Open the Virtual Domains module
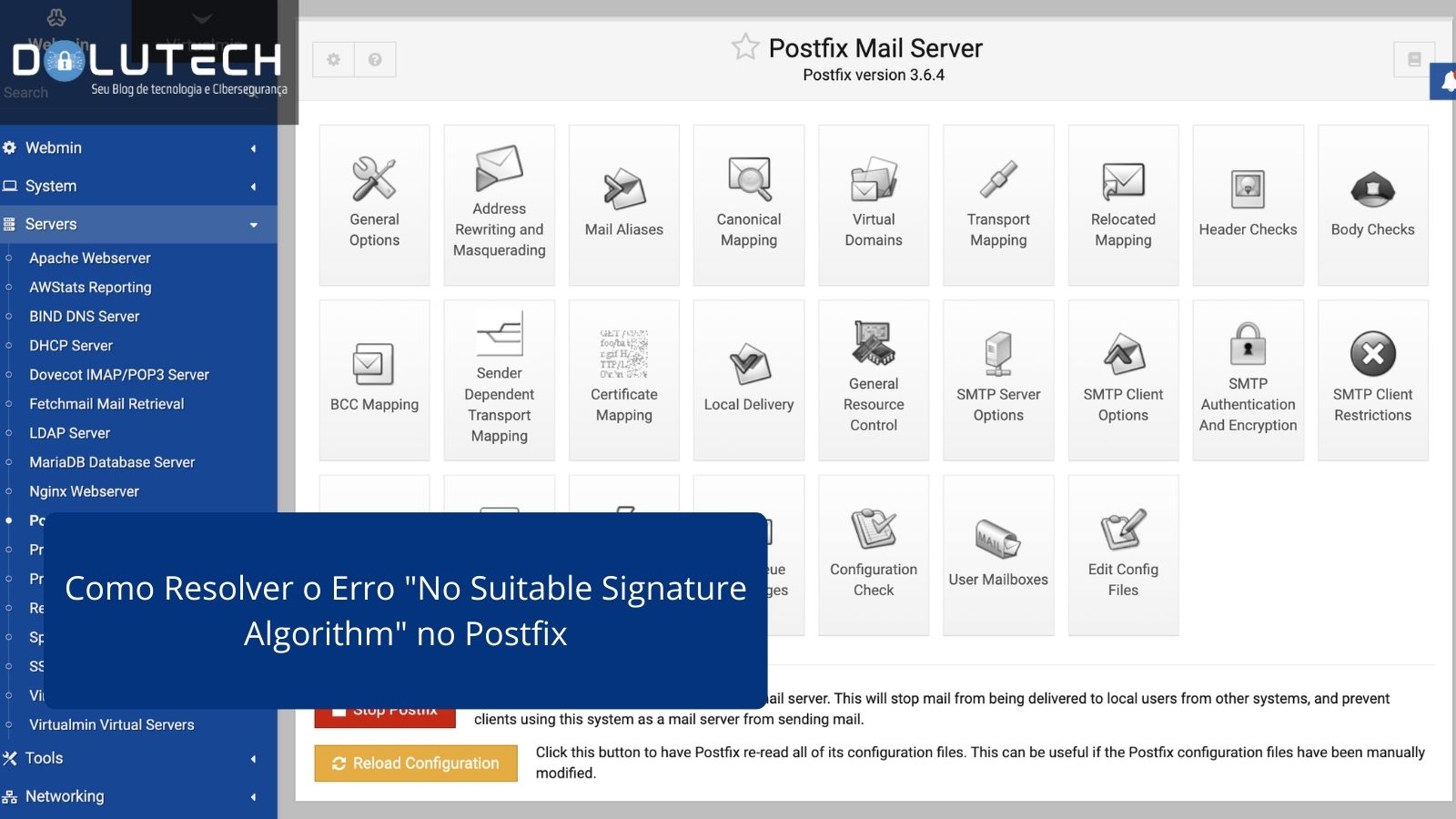Viewport: 1456px width, 819px height. click(x=873, y=204)
